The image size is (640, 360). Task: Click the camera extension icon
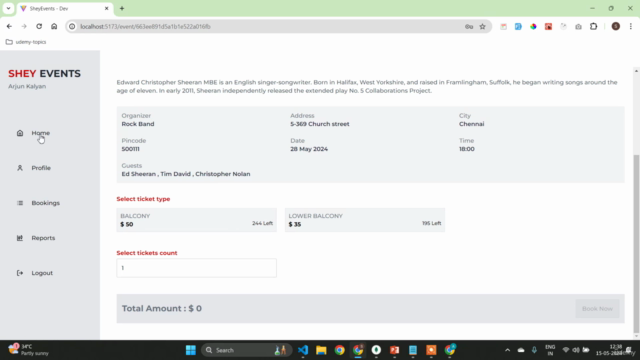click(578, 27)
